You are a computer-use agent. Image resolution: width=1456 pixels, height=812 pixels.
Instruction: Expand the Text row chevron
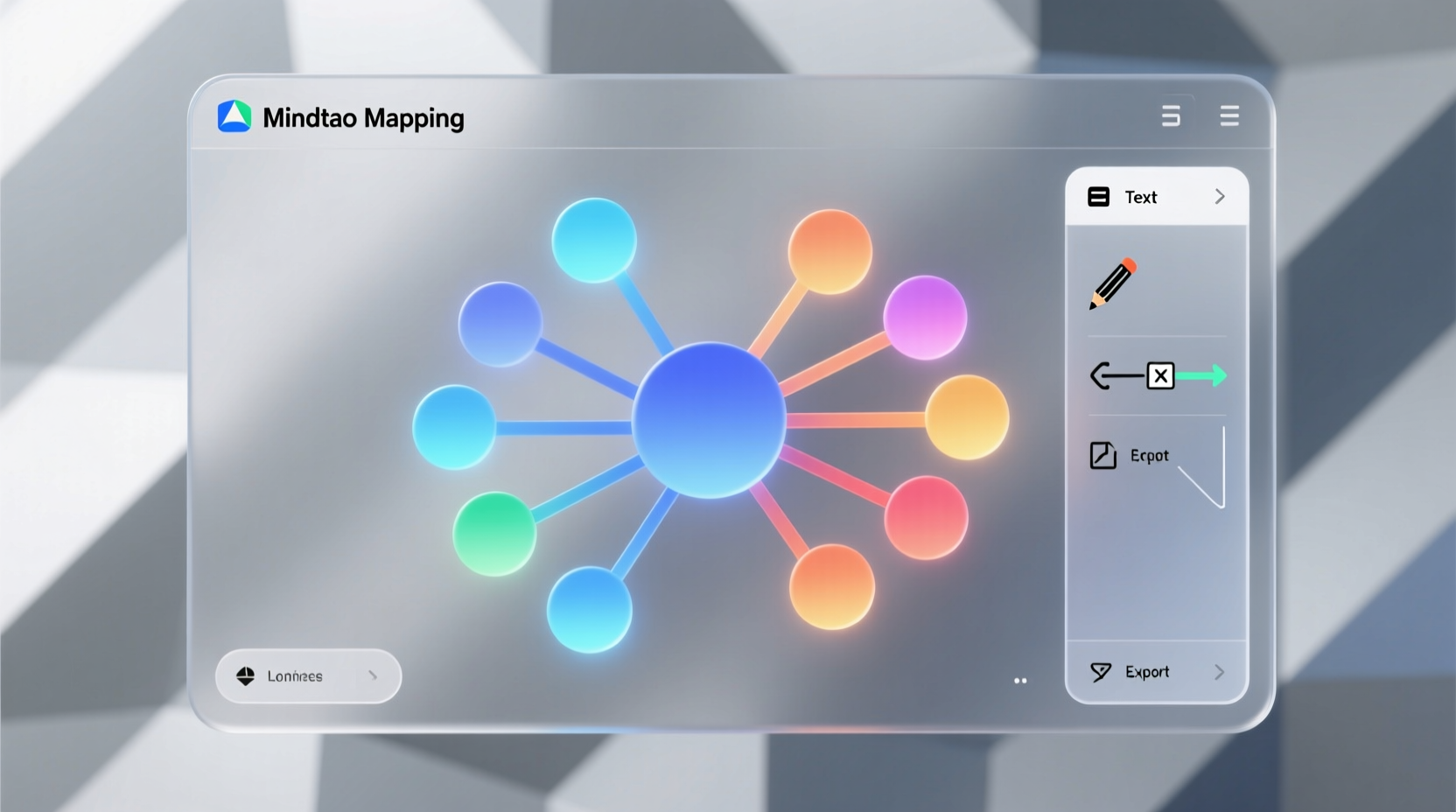coord(1220,197)
